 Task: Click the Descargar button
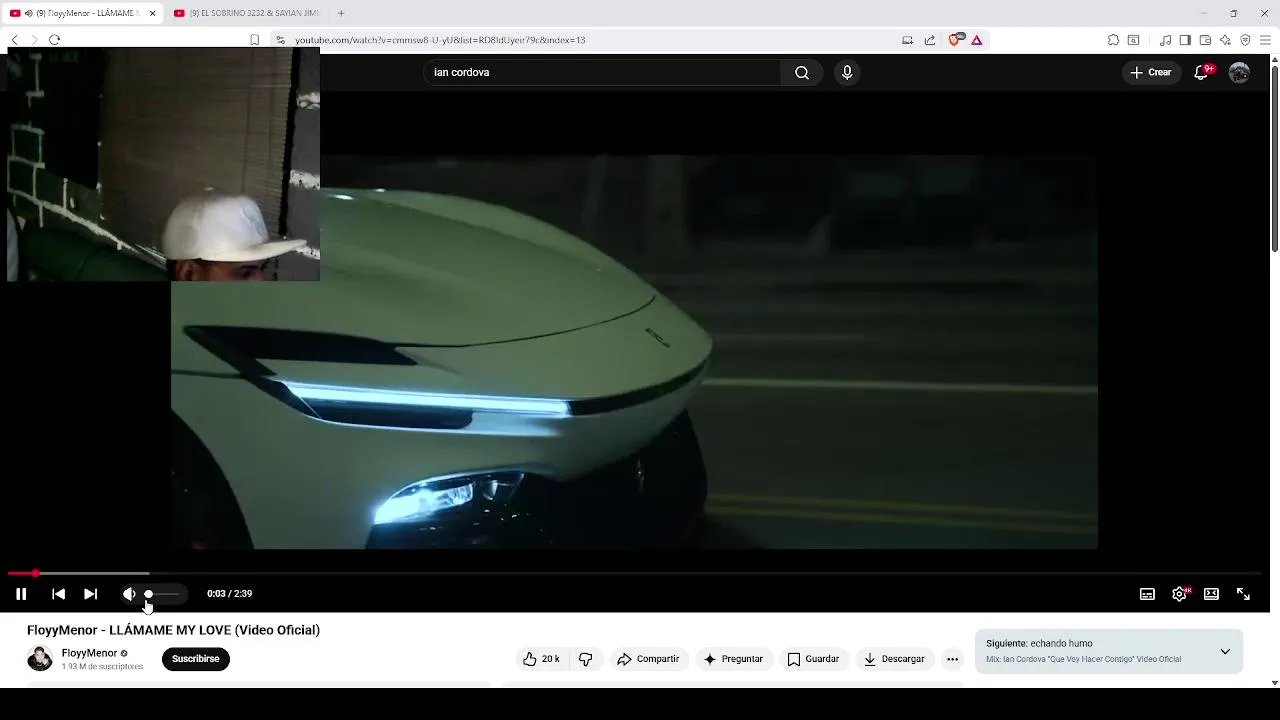(894, 659)
